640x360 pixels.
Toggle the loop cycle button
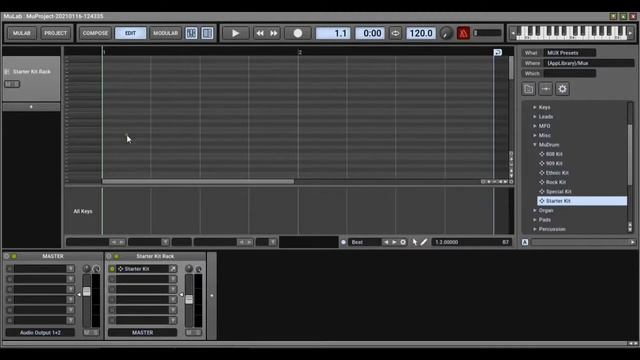(395, 33)
